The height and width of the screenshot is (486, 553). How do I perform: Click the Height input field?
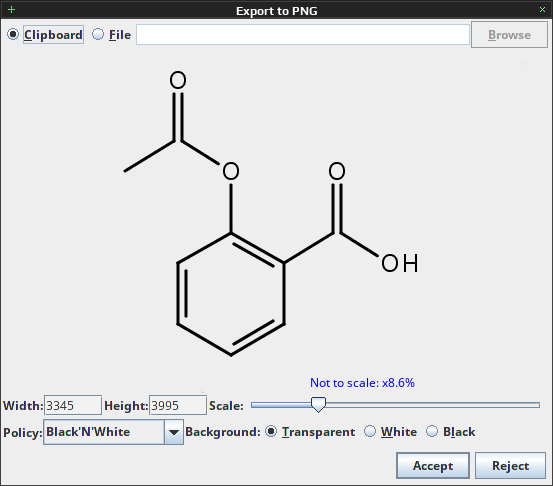178,405
